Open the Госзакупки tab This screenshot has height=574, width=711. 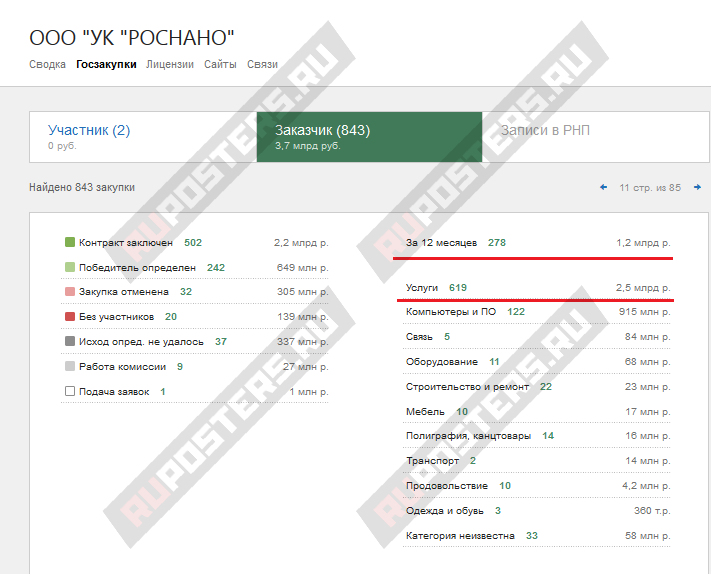pos(106,64)
